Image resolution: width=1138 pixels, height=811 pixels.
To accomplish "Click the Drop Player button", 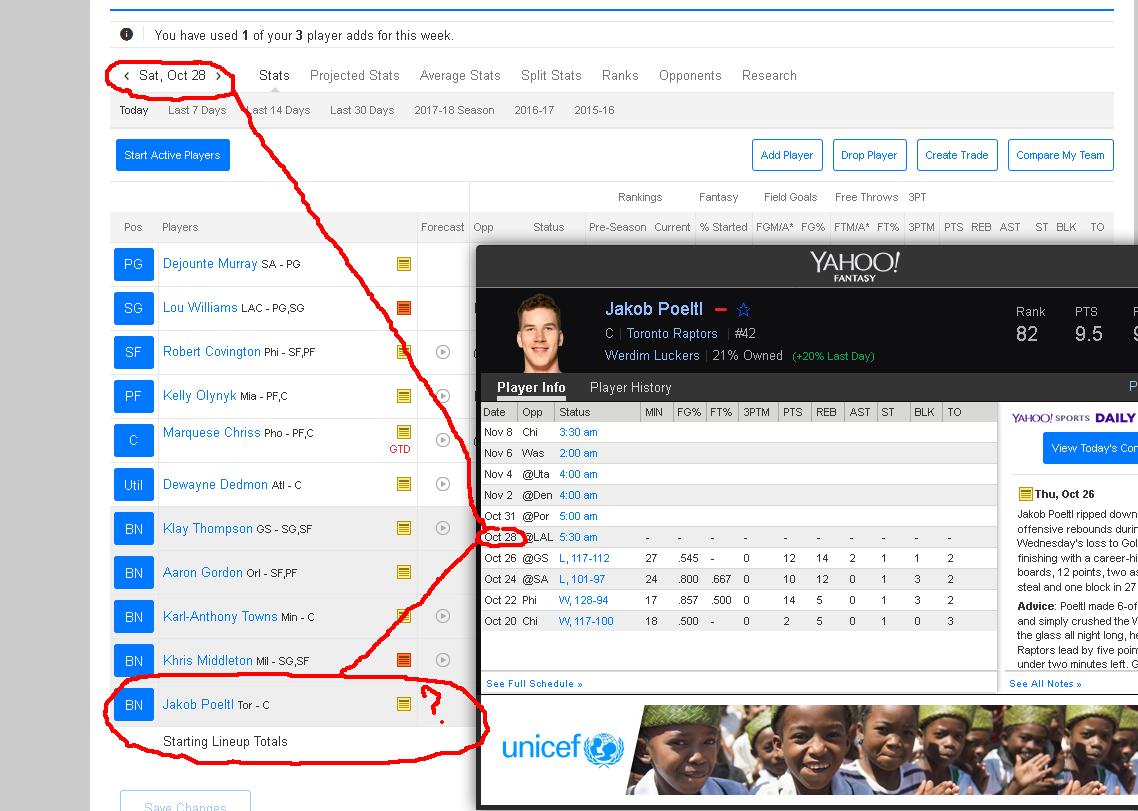I will coord(869,155).
